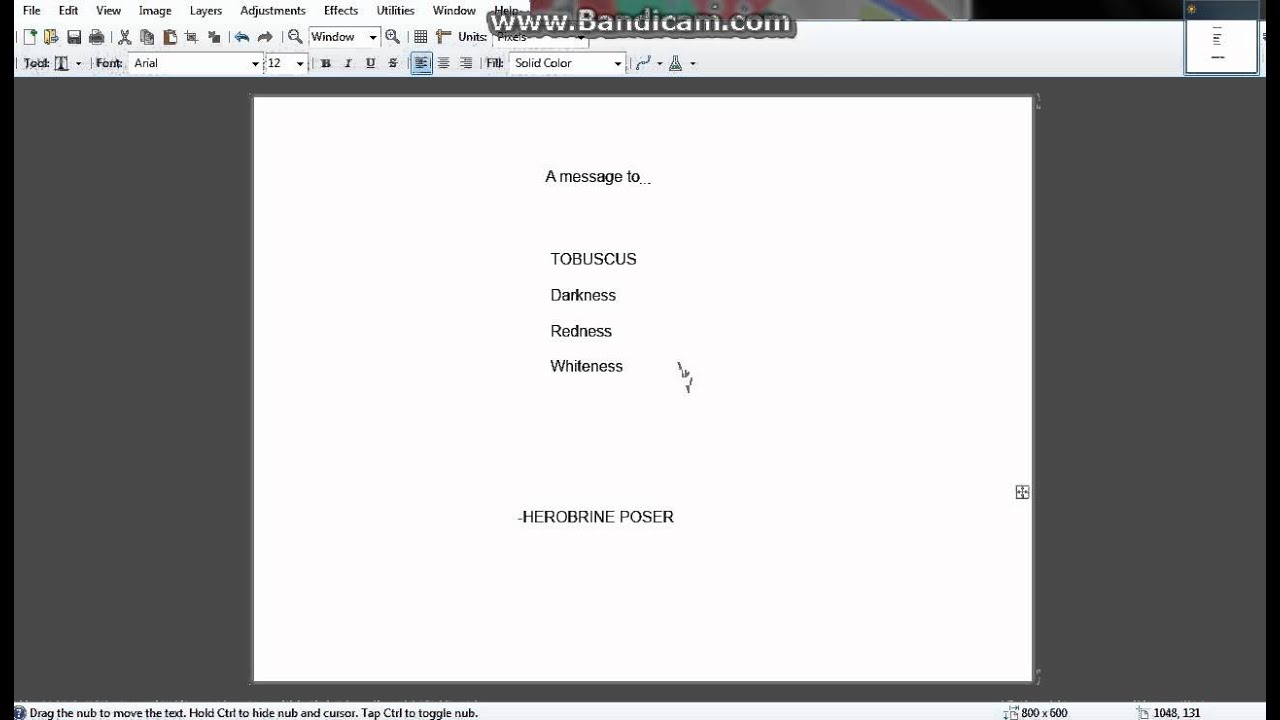The image size is (1280, 720).
Task: Open the Window menu
Action: pyautogui.click(x=454, y=11)
